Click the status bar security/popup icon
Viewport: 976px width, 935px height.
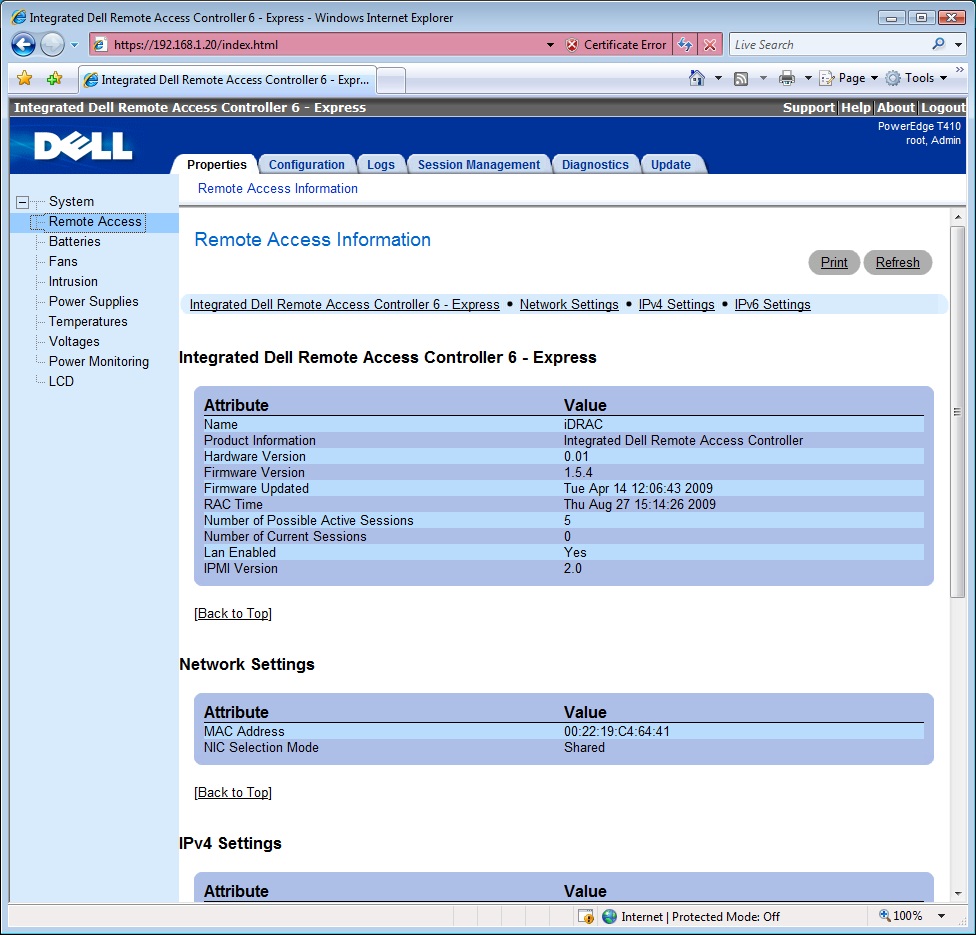coord(585,916)
